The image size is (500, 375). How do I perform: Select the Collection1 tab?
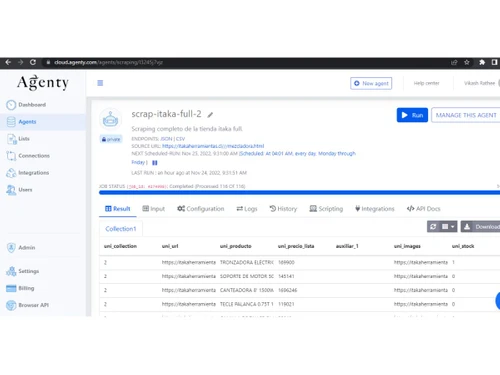(121, 229)
